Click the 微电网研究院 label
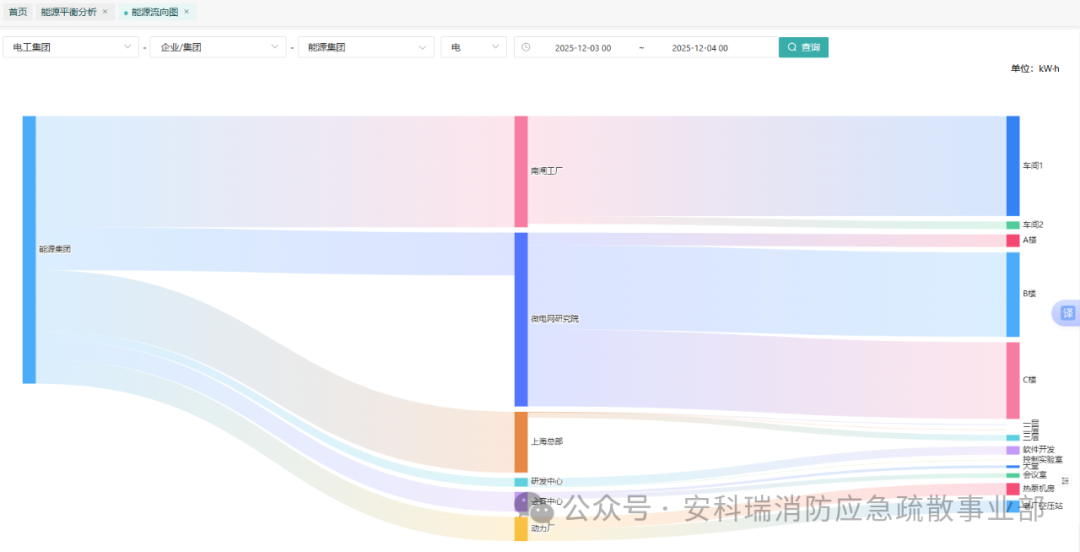The width and height of the screenshot is (1080, 552). pyautogui.click(x=554, y=320)
